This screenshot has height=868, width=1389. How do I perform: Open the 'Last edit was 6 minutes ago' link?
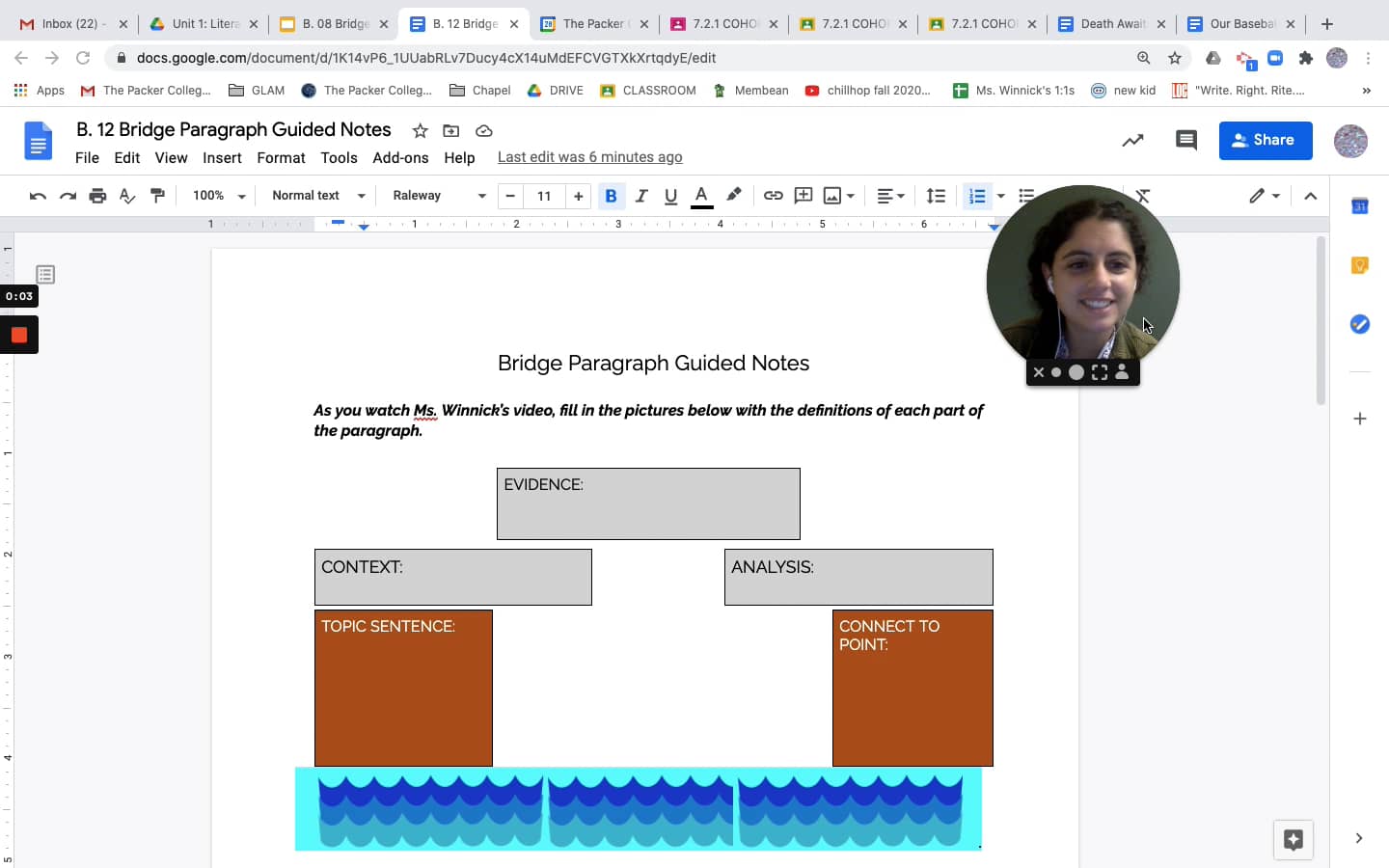(x=590, y=157)
